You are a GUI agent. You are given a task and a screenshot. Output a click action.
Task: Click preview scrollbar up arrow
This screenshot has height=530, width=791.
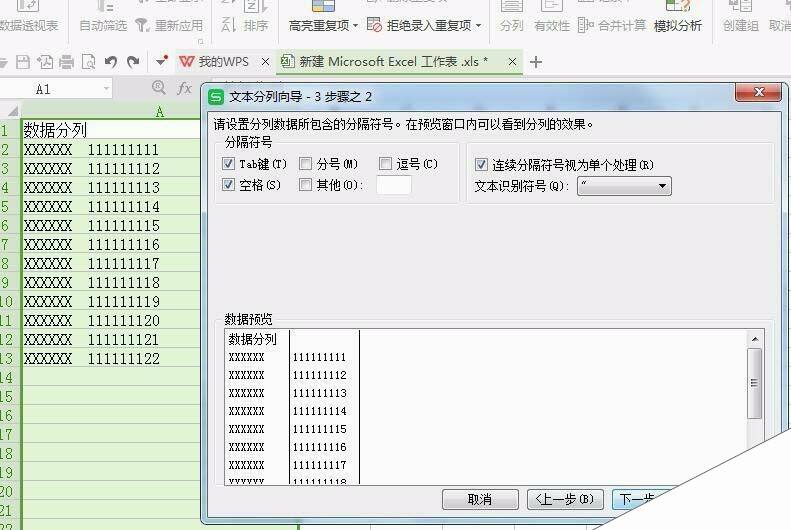[755, 339]
